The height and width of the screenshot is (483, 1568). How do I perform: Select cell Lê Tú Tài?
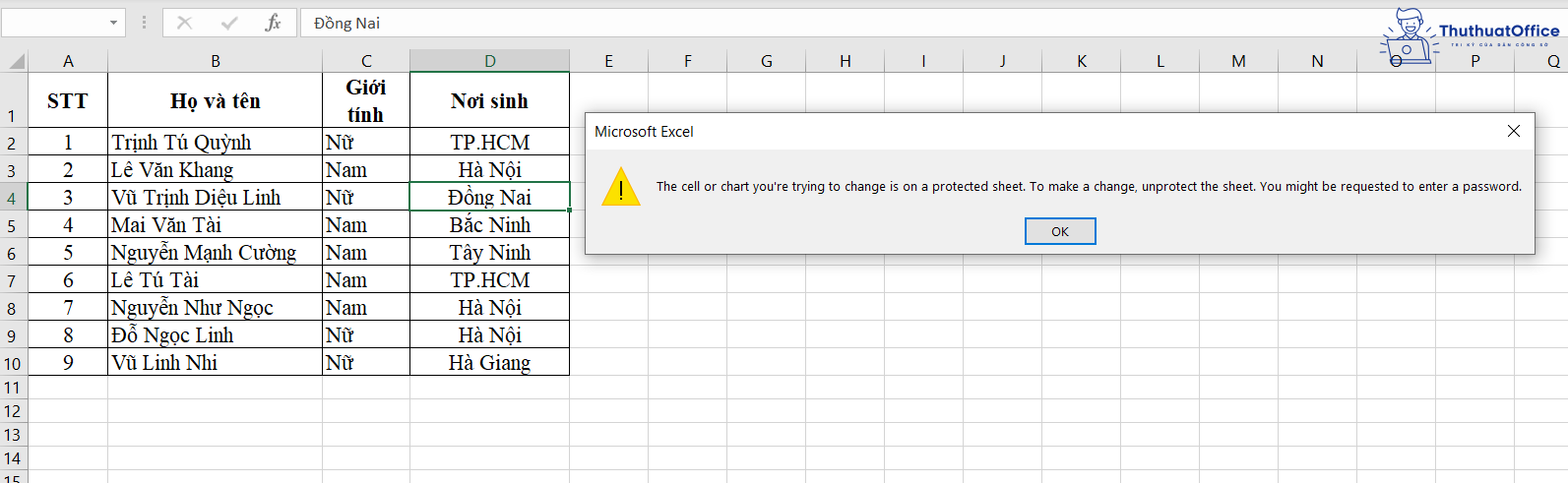[x=216, y=279]
